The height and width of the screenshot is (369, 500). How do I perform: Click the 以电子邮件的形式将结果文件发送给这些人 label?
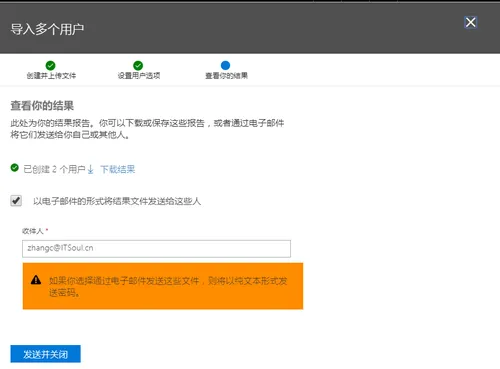117,201
